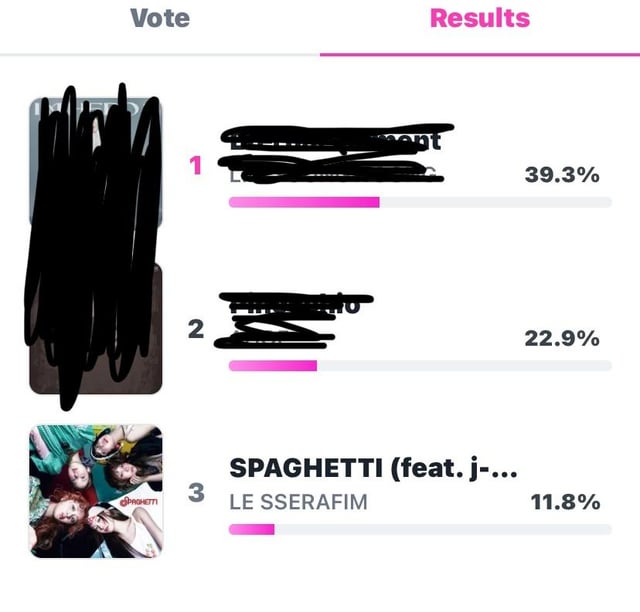
Task: Switch to the Vote tab
Action: 160,18
